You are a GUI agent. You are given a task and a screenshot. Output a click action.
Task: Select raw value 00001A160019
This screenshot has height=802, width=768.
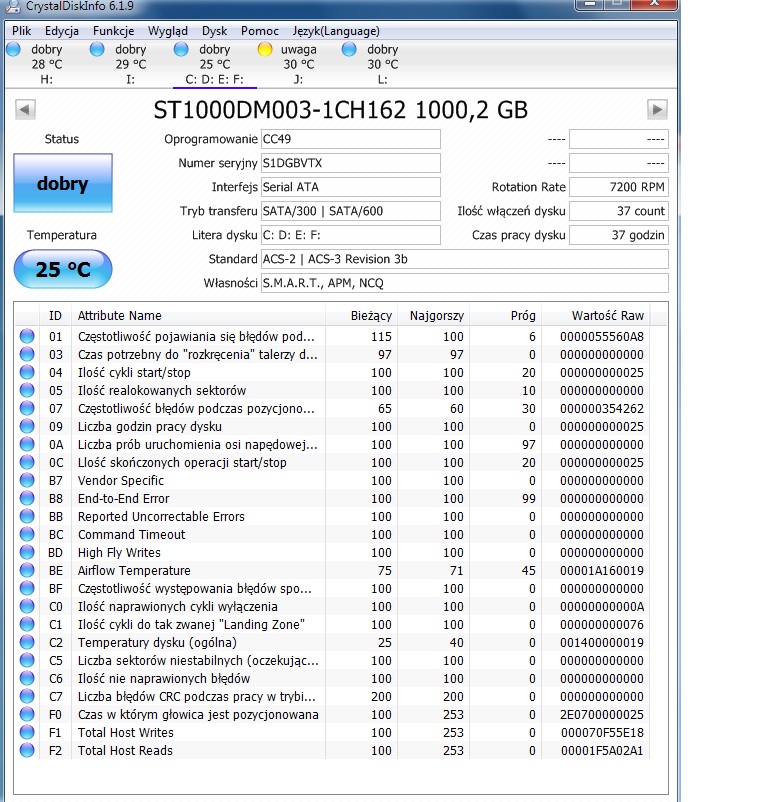pyautogui.click(x=601, y=571)
